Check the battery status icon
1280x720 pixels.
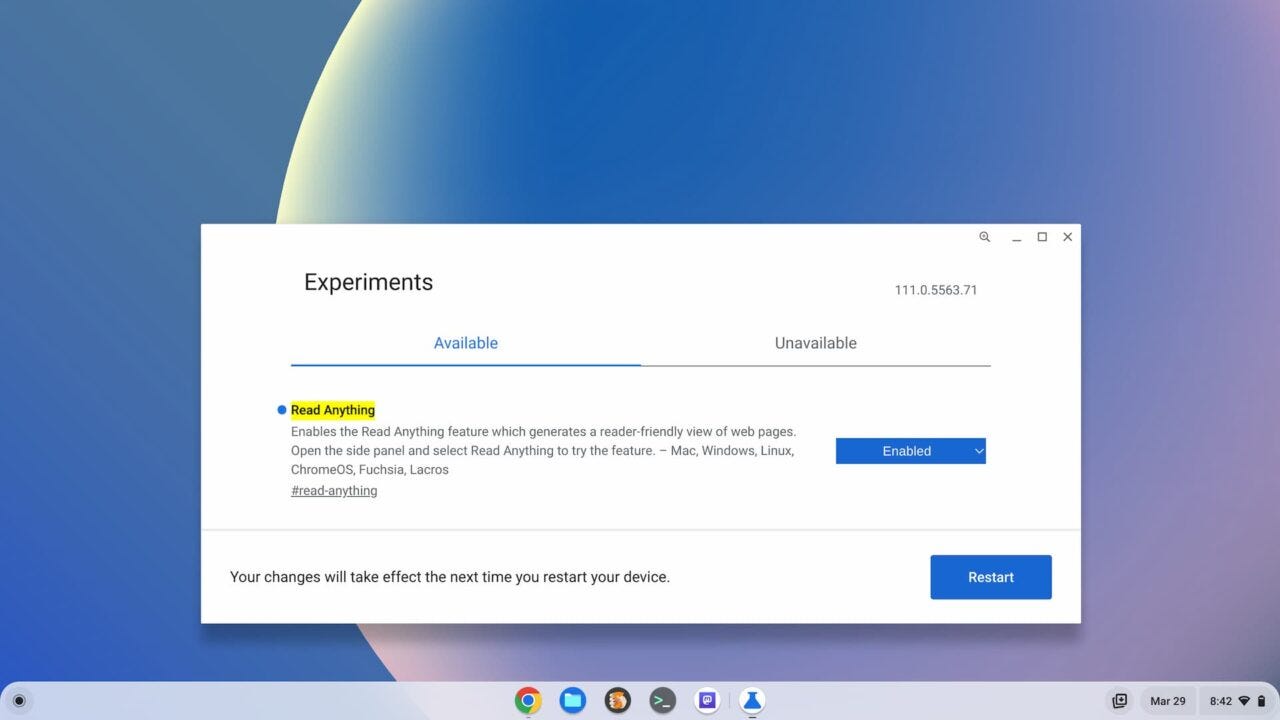1261,701
